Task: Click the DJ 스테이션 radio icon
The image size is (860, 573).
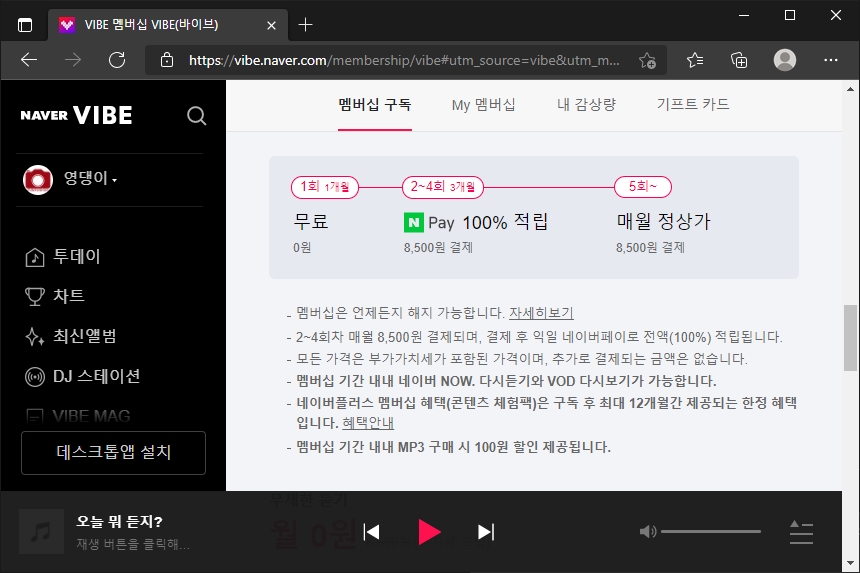Action: (35, 377)
